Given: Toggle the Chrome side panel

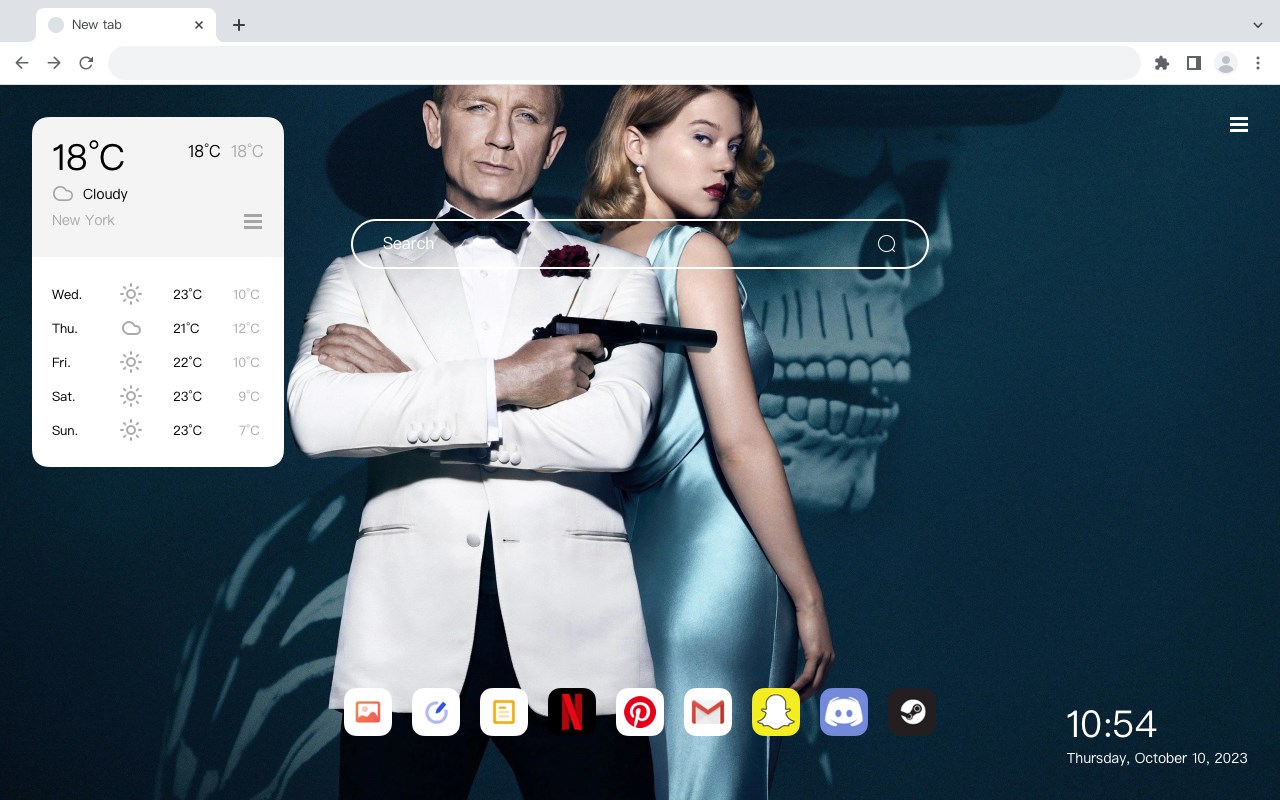Looking at the screenshot, I should click(x=1193, y=63).
